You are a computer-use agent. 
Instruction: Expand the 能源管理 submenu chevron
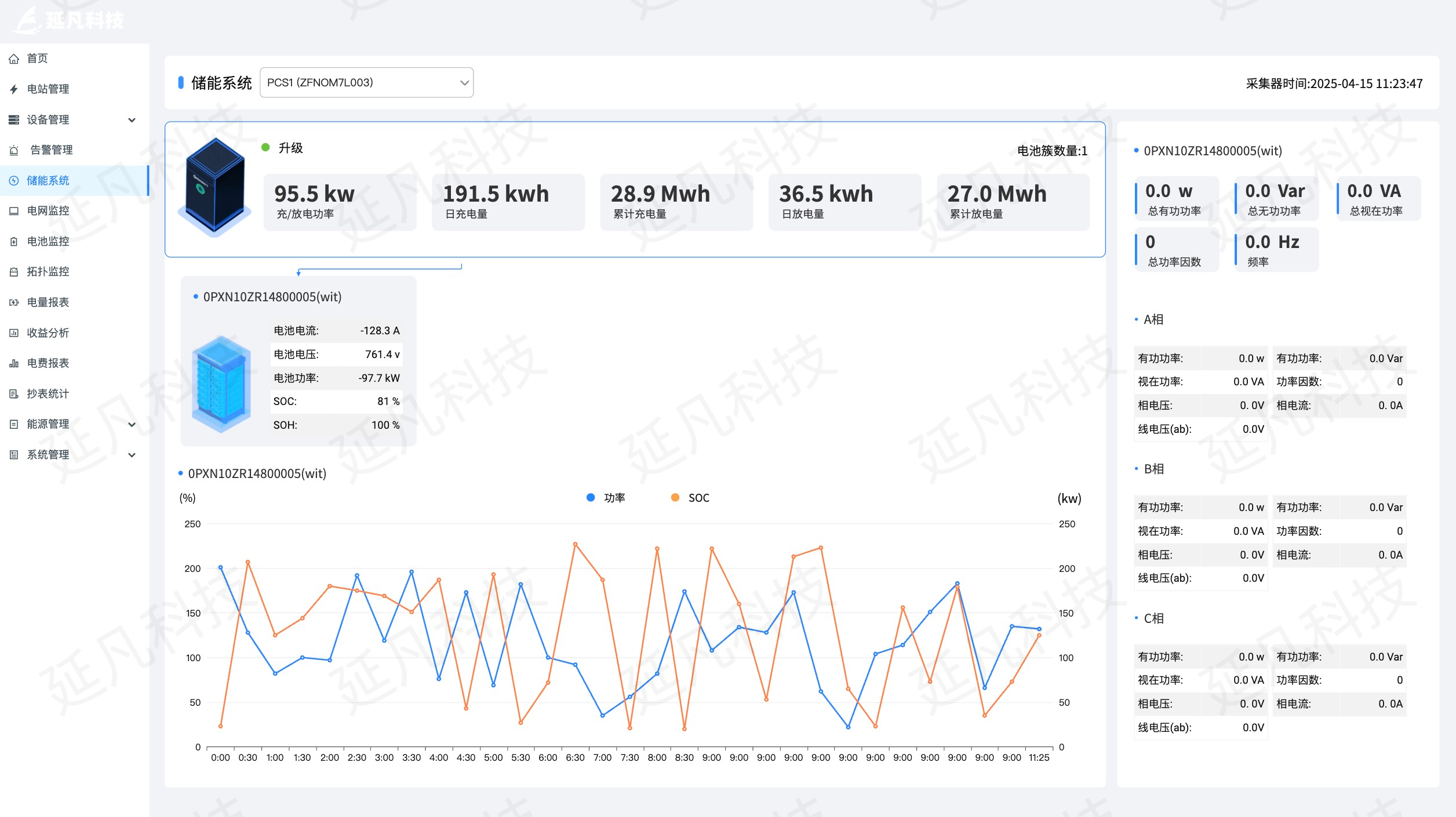tap(132, 424)
